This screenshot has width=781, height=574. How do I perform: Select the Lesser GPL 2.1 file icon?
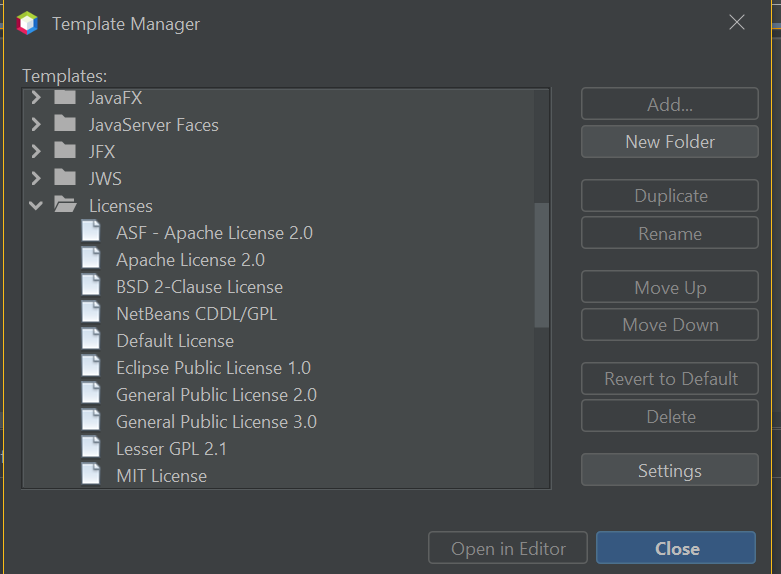91,448
